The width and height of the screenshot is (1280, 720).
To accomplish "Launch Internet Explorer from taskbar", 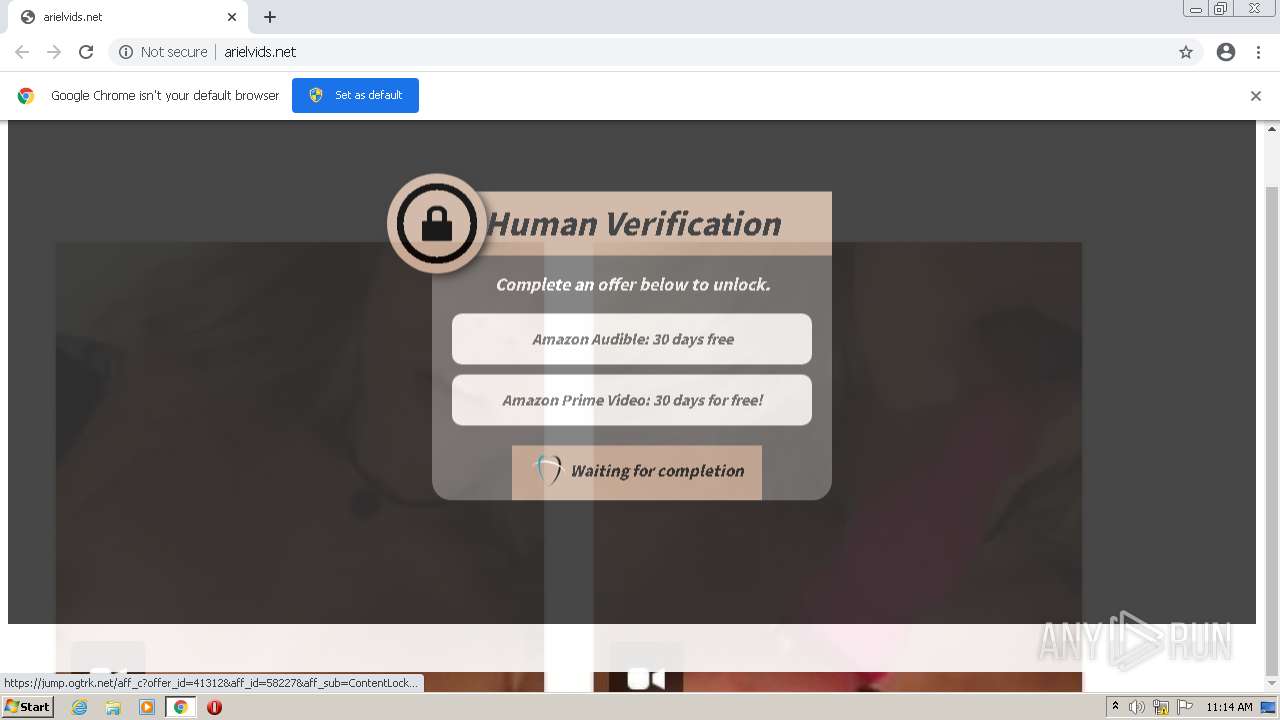I will coord(80,707).
